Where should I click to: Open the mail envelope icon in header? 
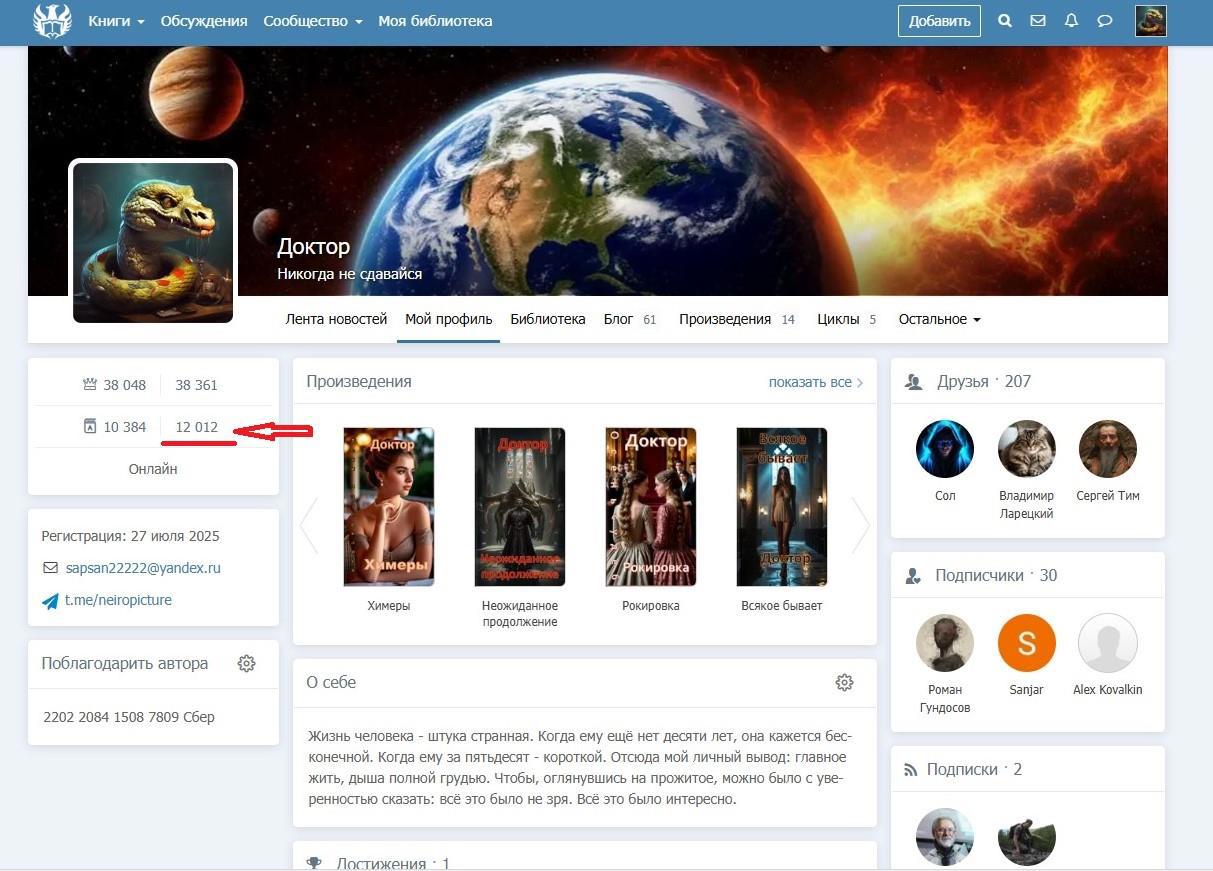[x=1038, y=20]
